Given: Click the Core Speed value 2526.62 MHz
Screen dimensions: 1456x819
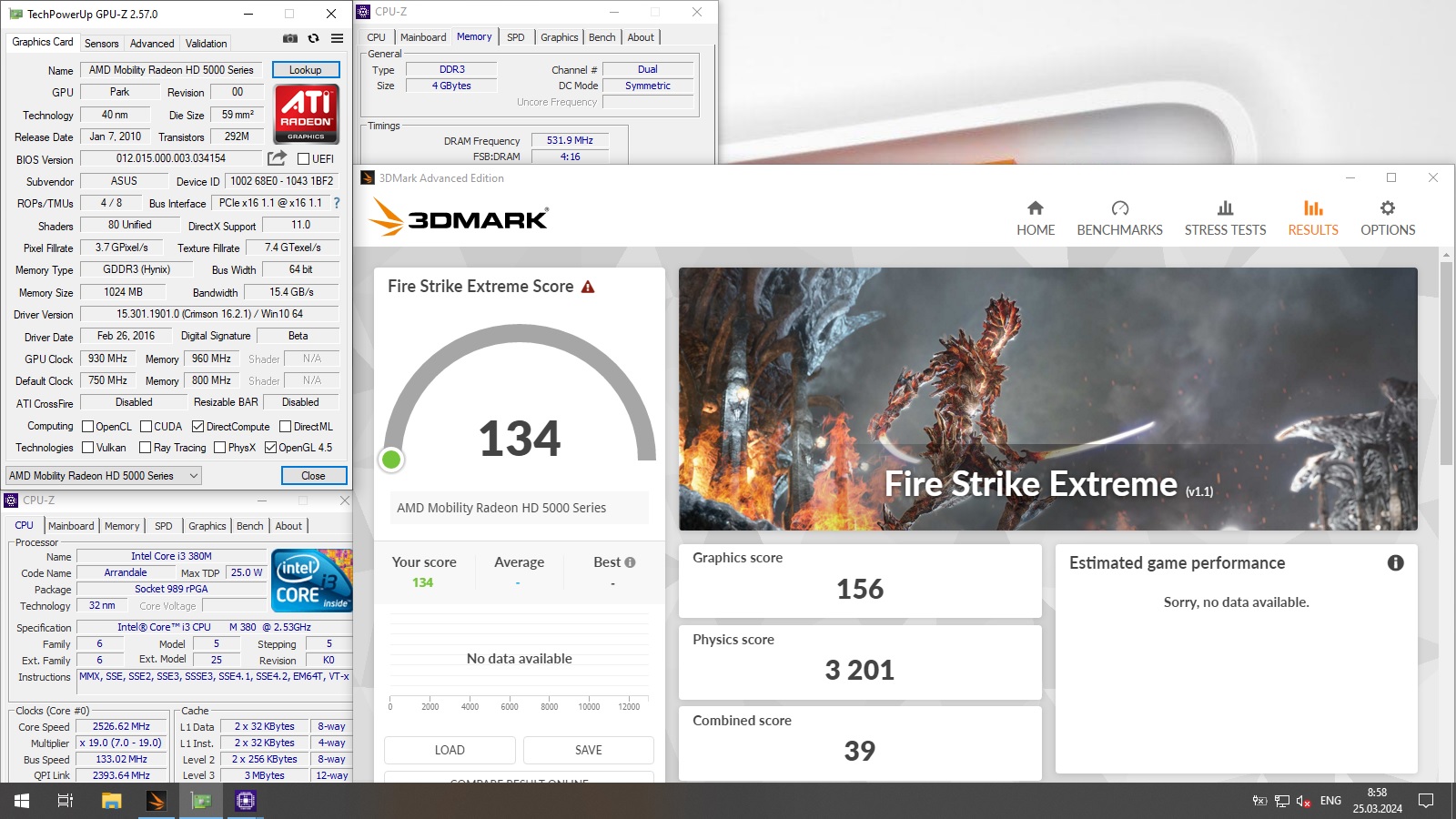Looking at the screenshot, I should tap(121, 727).
